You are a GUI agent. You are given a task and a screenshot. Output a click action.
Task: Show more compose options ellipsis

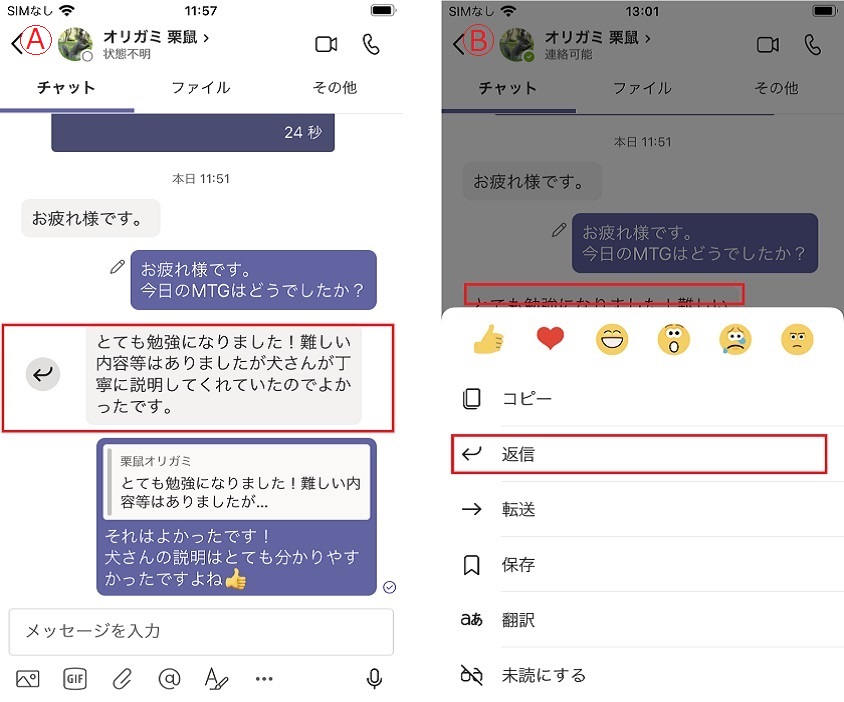coord(264,679)
